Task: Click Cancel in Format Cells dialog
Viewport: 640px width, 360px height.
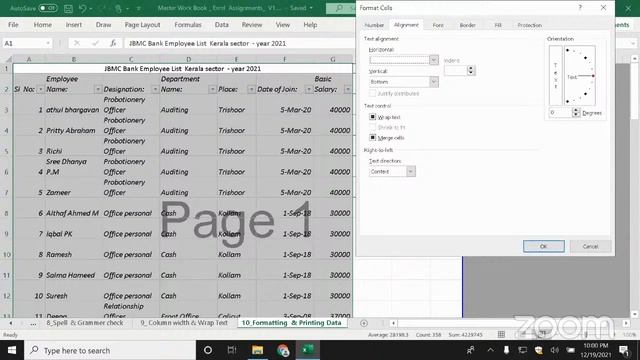Action: pyautogui.click(x=590, y=246)
